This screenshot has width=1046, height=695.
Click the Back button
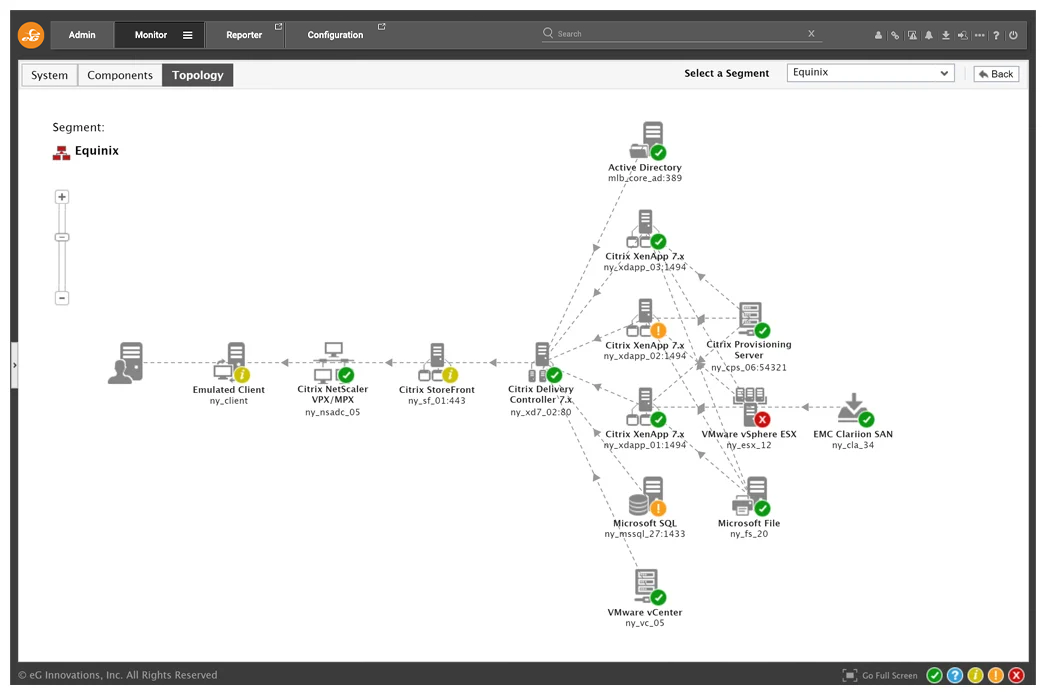996,74
